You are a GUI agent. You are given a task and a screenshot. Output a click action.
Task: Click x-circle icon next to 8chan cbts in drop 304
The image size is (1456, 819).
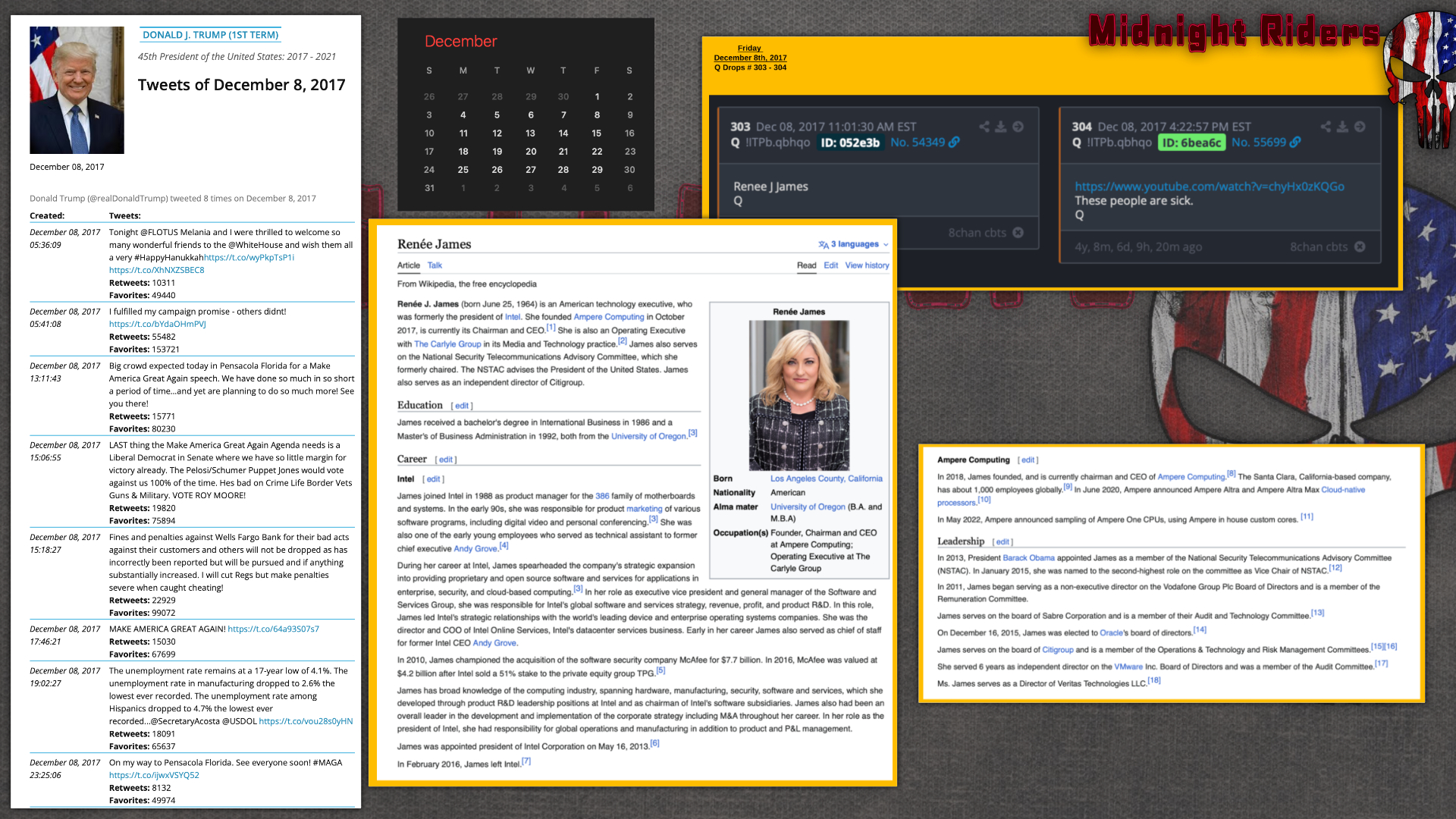point(1360,246)
